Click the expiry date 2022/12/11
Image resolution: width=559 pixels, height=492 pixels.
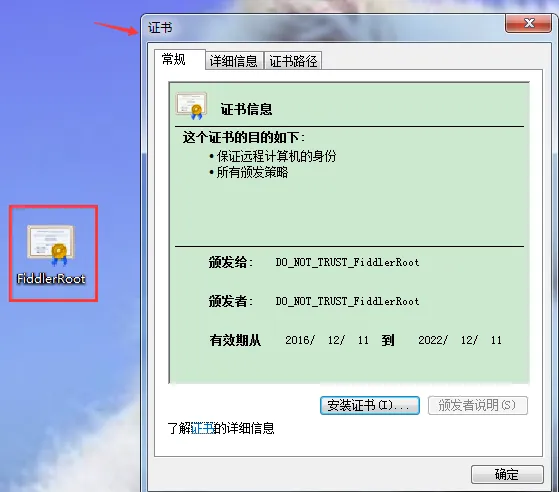[x=460, y=340]
